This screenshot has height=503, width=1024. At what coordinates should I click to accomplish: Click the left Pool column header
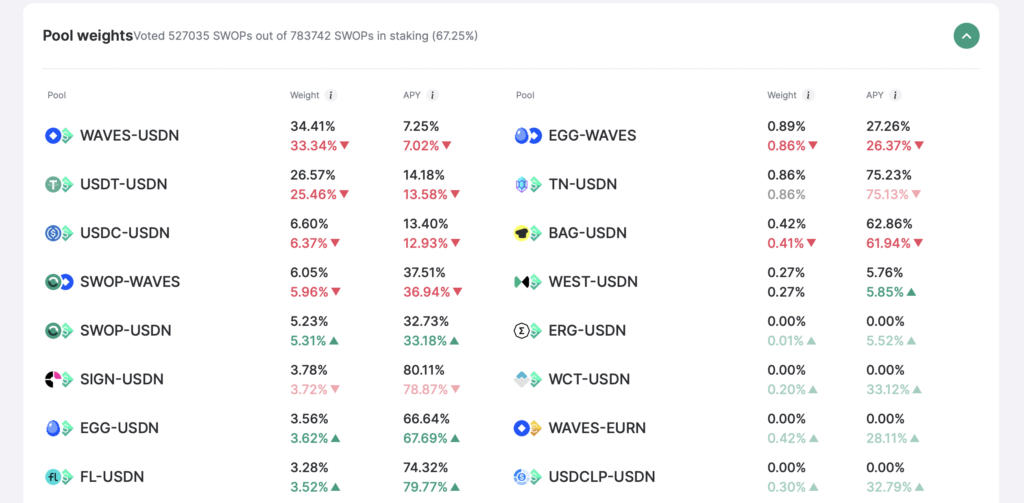[x=57, y=95]
